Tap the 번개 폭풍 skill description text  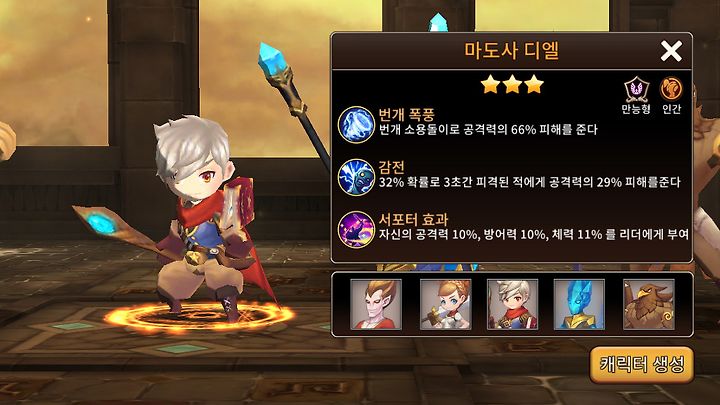pyautogui.click(x=488, y=129)
